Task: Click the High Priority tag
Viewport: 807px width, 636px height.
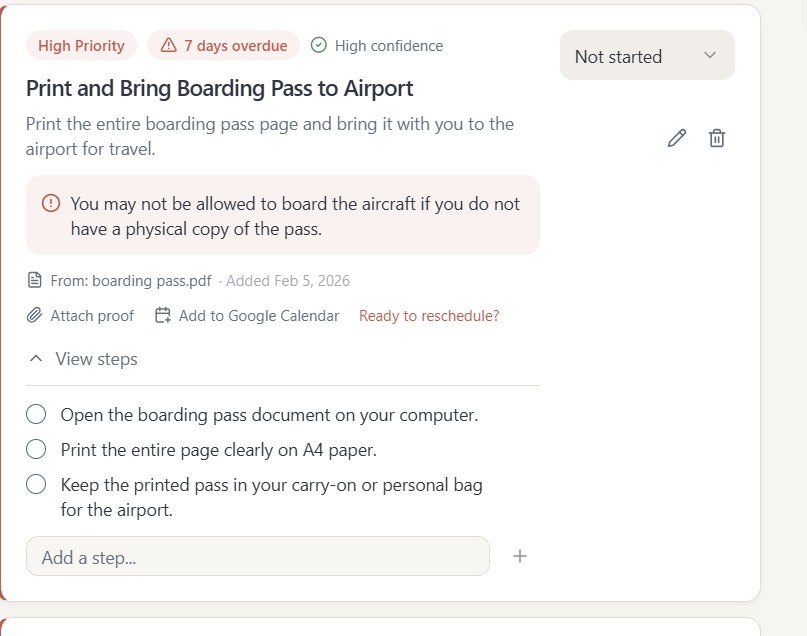Action: click(81, 45)
